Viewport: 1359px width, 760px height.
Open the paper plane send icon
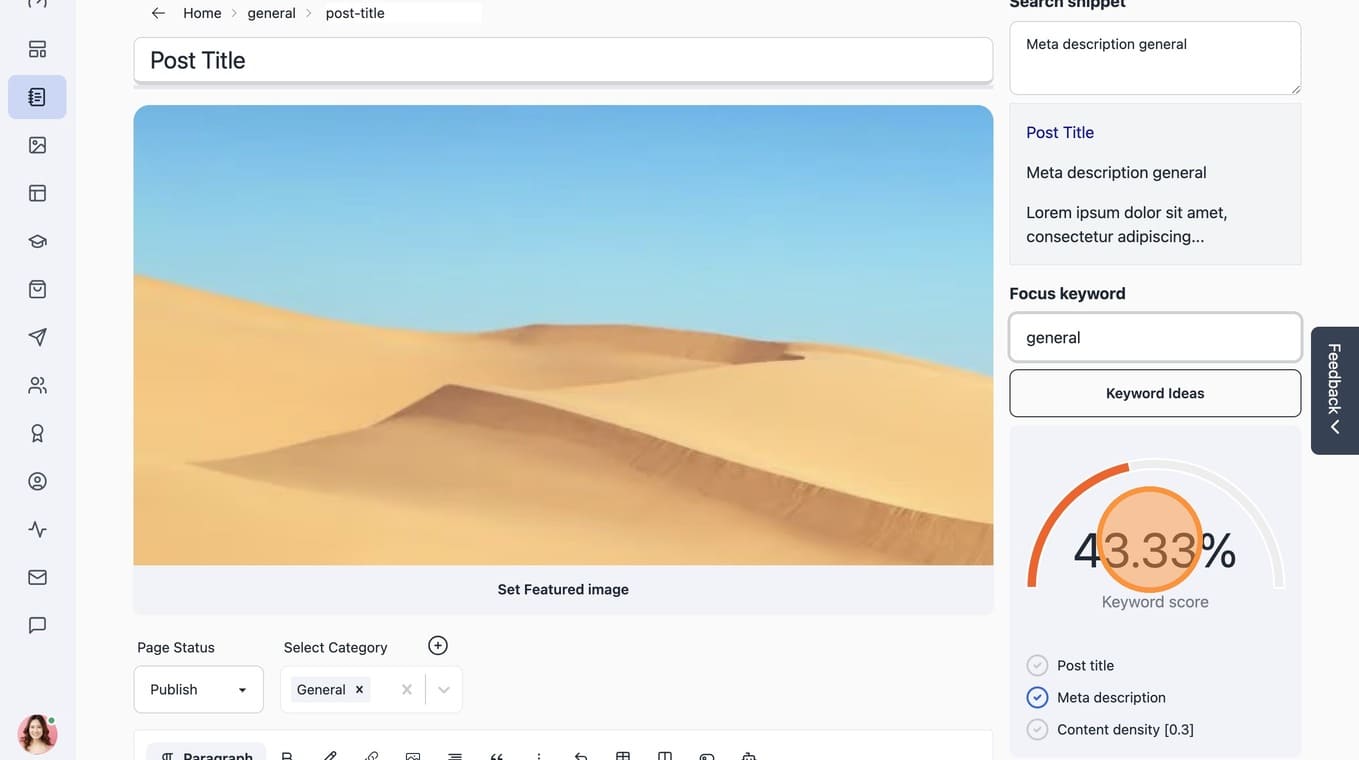pyautogui.click(x=37, y=337)
